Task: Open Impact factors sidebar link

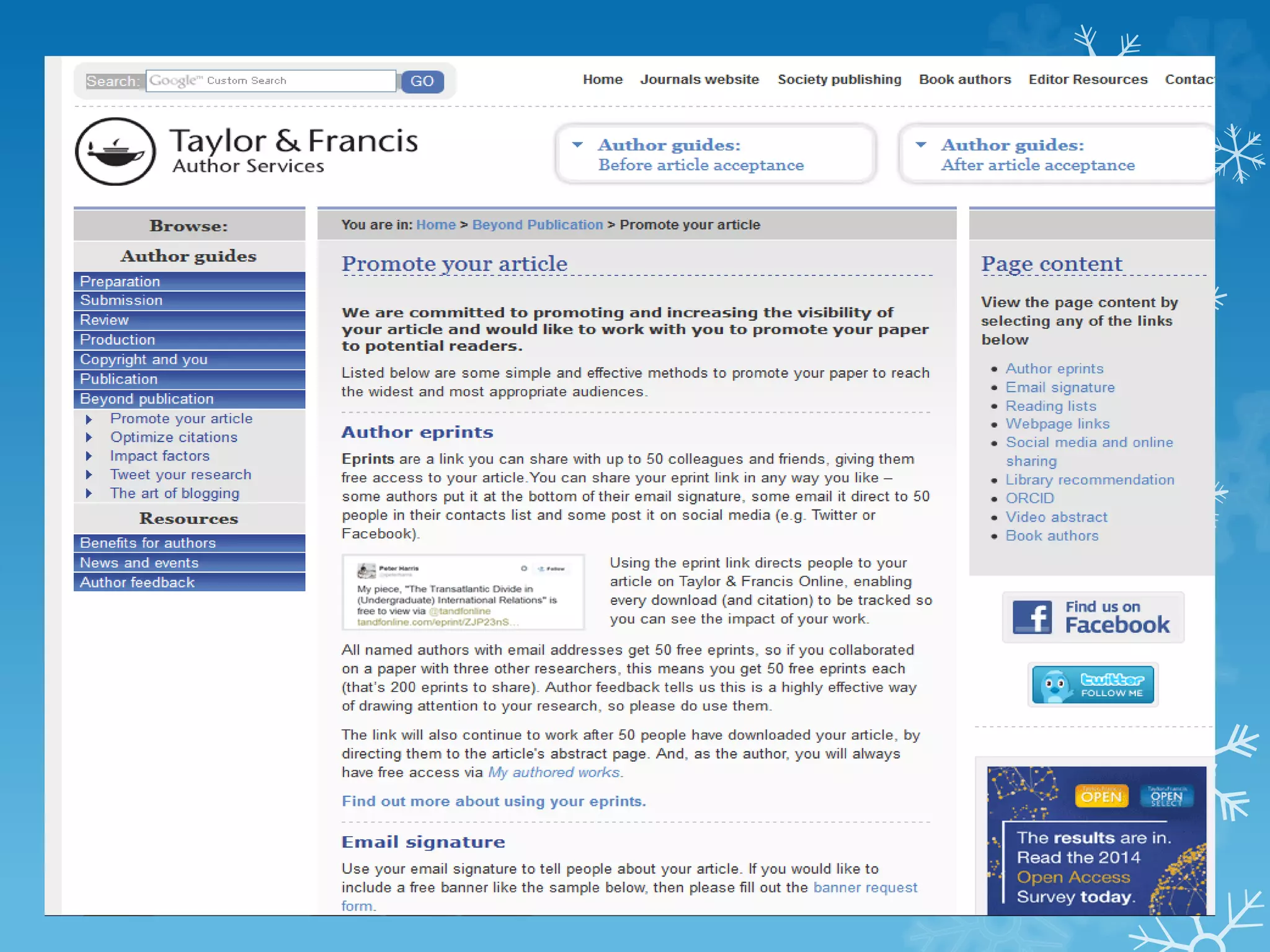Action: (159, 456)
